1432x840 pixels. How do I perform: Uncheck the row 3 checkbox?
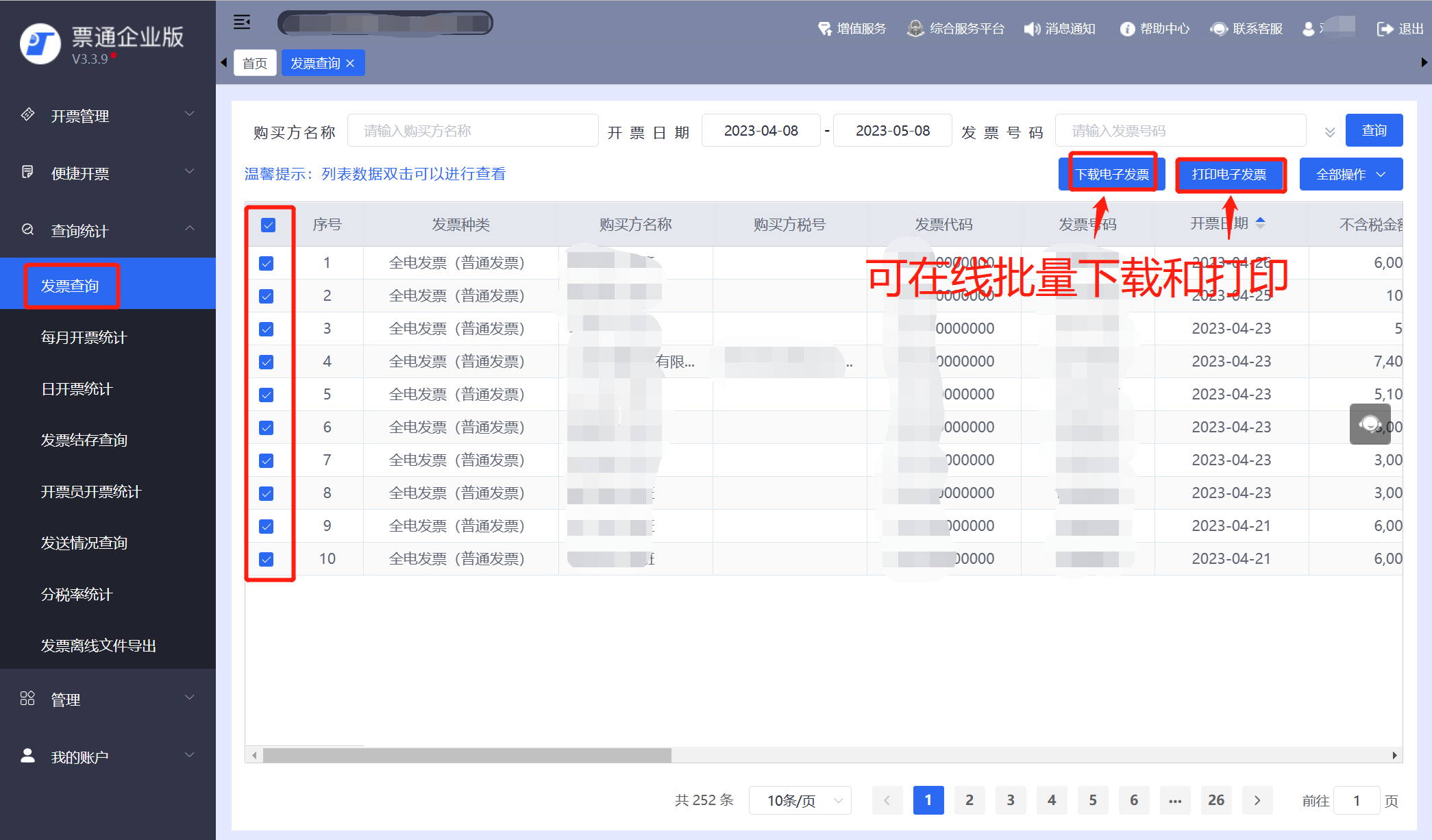point(267,329)
